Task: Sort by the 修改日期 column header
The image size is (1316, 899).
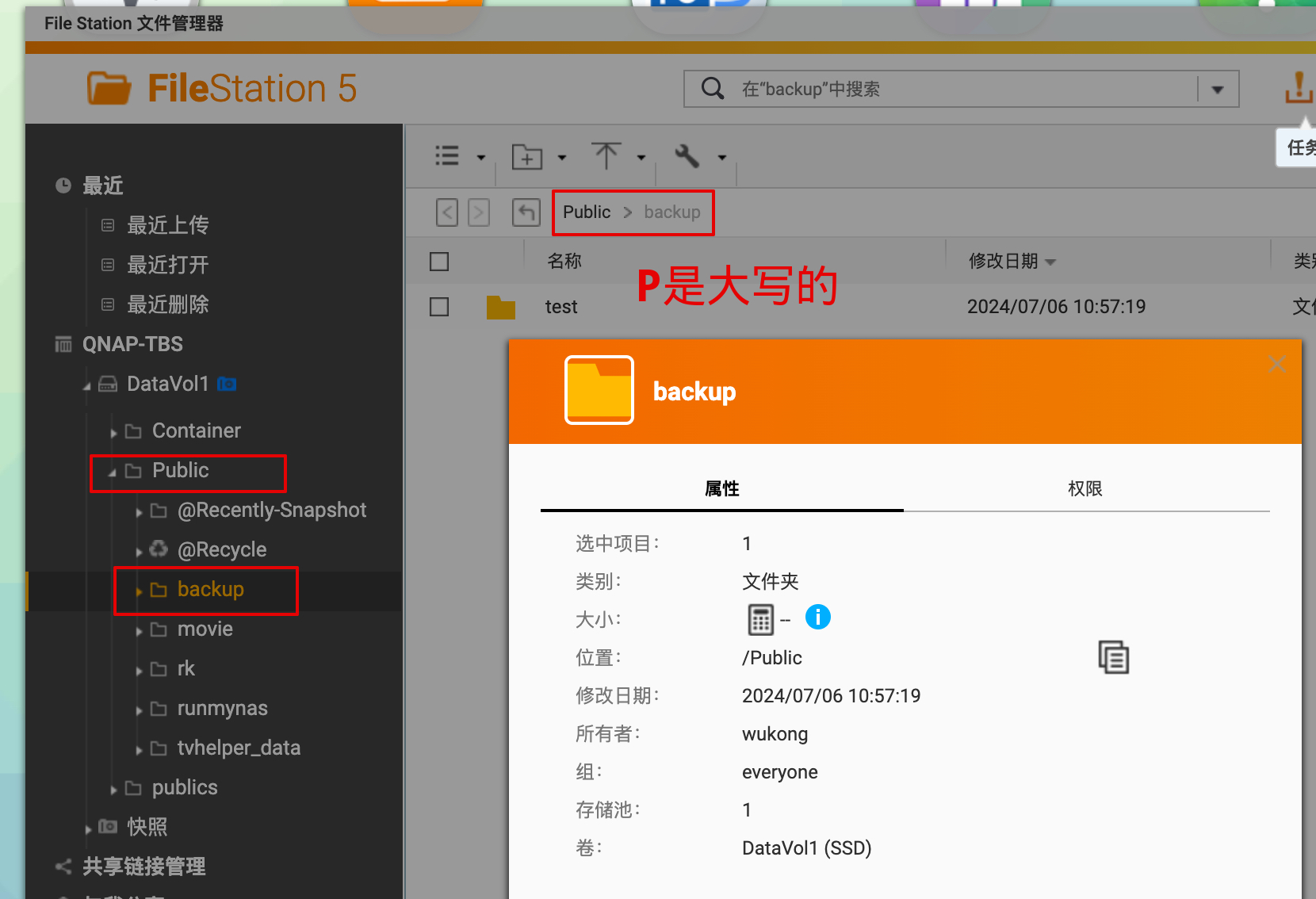Action: tap(1003, 261)
